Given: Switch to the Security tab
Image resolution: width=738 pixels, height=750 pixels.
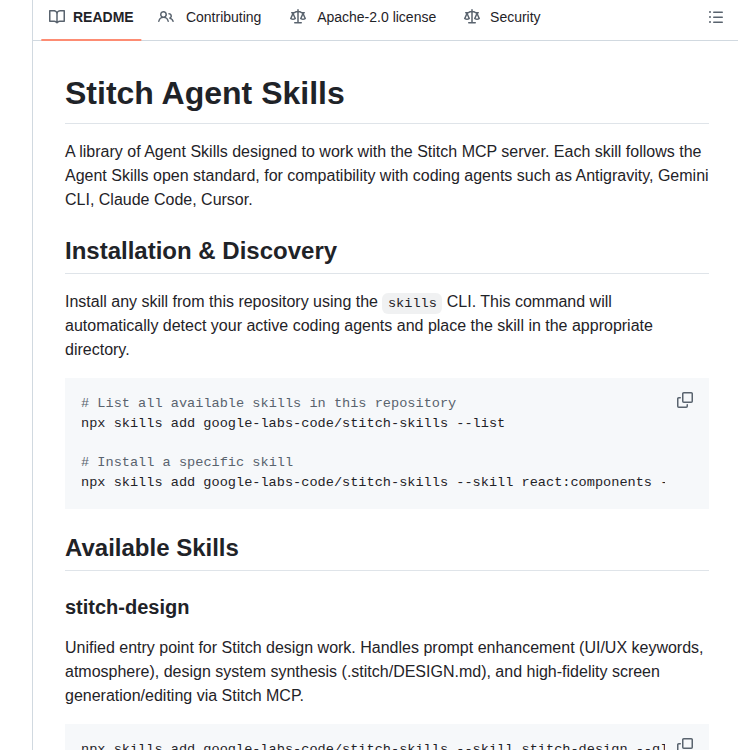Looking at the screenshot, I should point(502,17).
